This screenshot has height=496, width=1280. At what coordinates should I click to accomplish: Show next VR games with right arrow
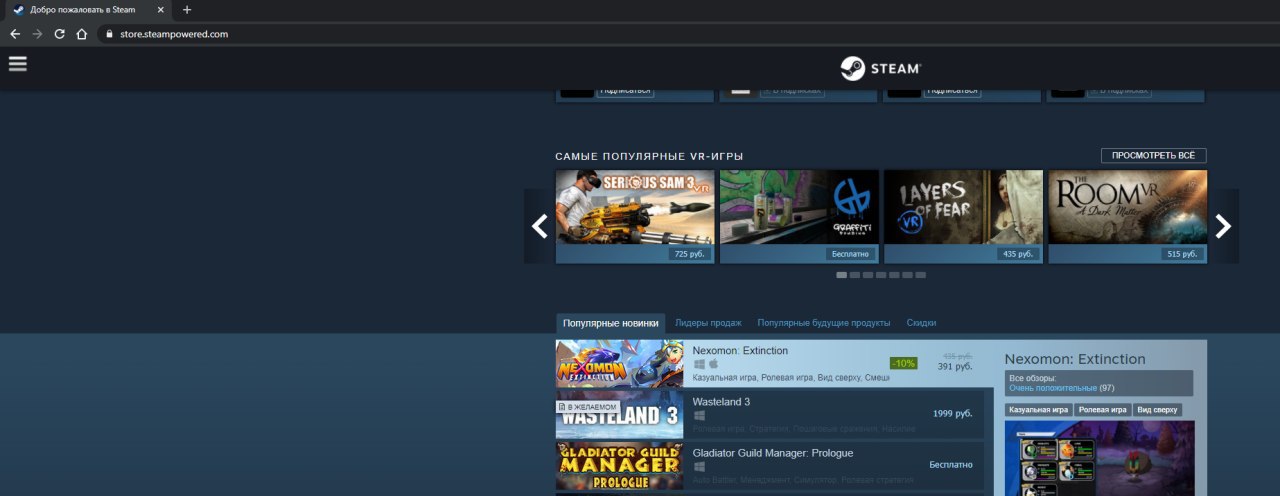pos(1224,226)
